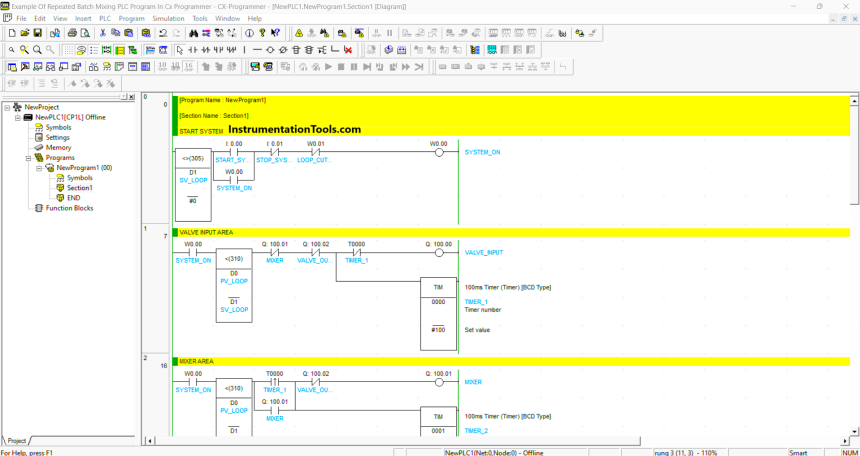Image resolution: width=860 pixels, height=456 pixels.
Task: Click the About information icon
Action: 249,33
